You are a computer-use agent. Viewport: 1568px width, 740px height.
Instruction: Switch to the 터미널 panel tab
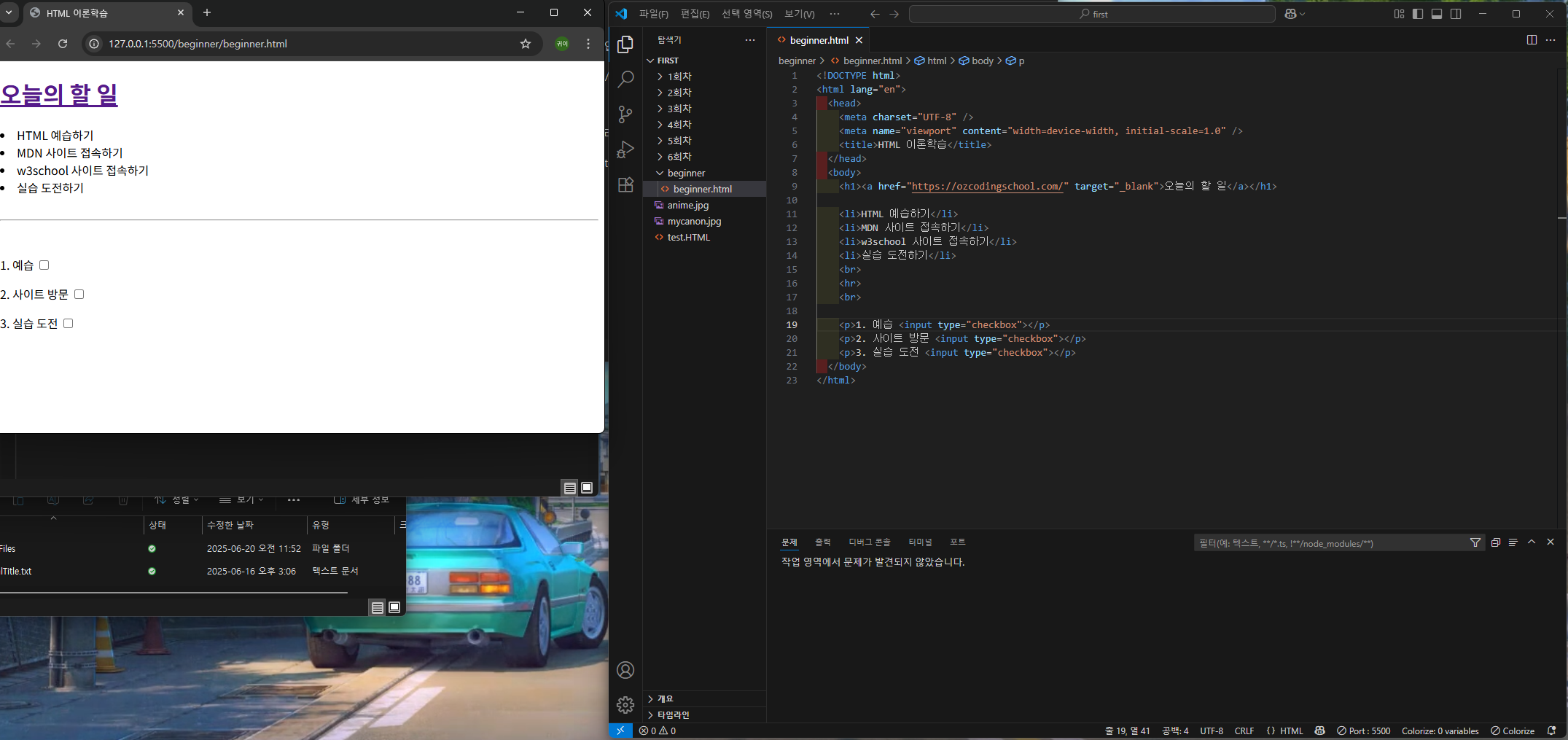click(x=920, y=542)
